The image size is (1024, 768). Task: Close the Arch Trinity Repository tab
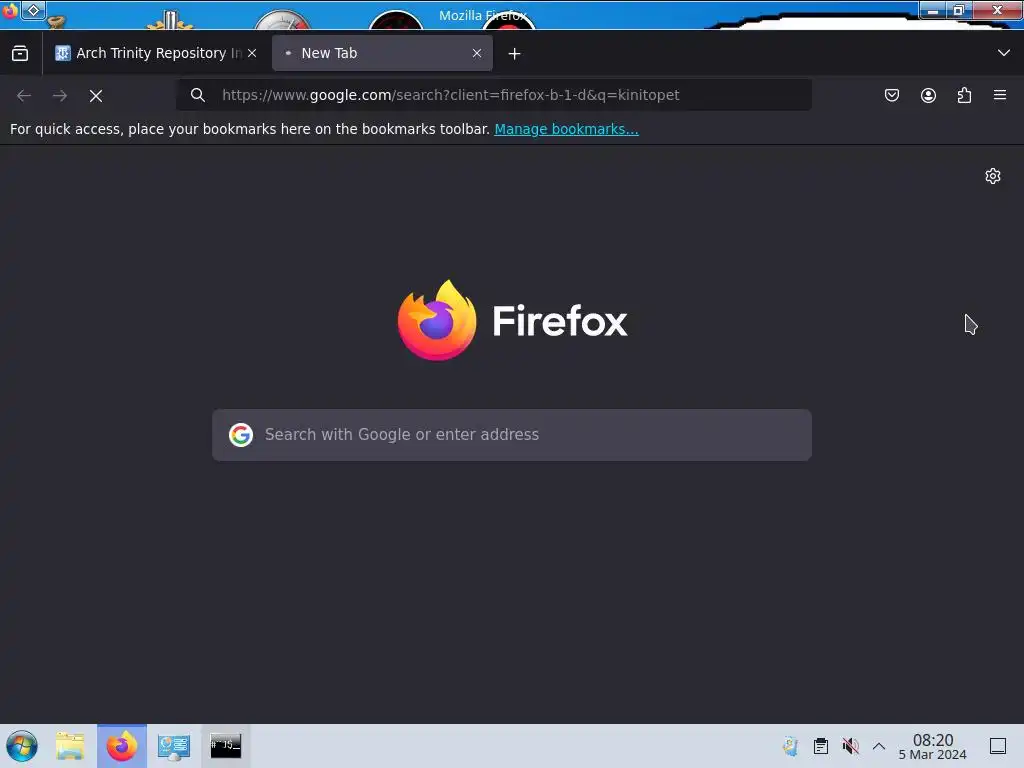252,54
